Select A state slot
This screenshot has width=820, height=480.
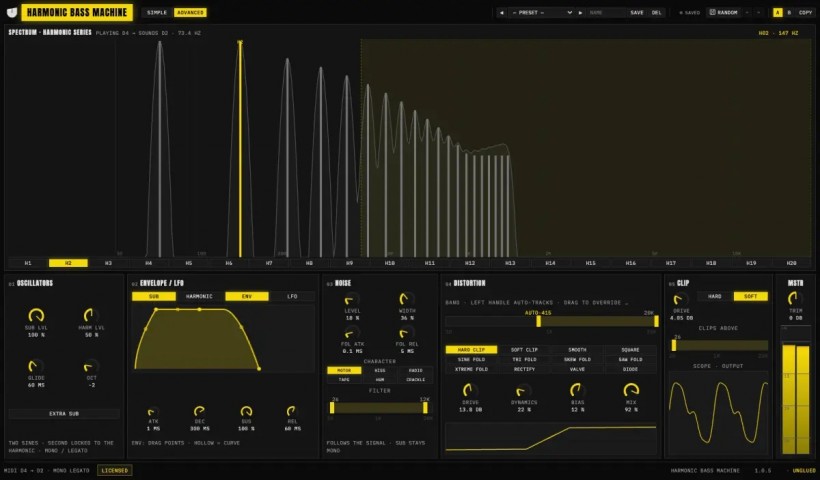click(x=778, y=12)
